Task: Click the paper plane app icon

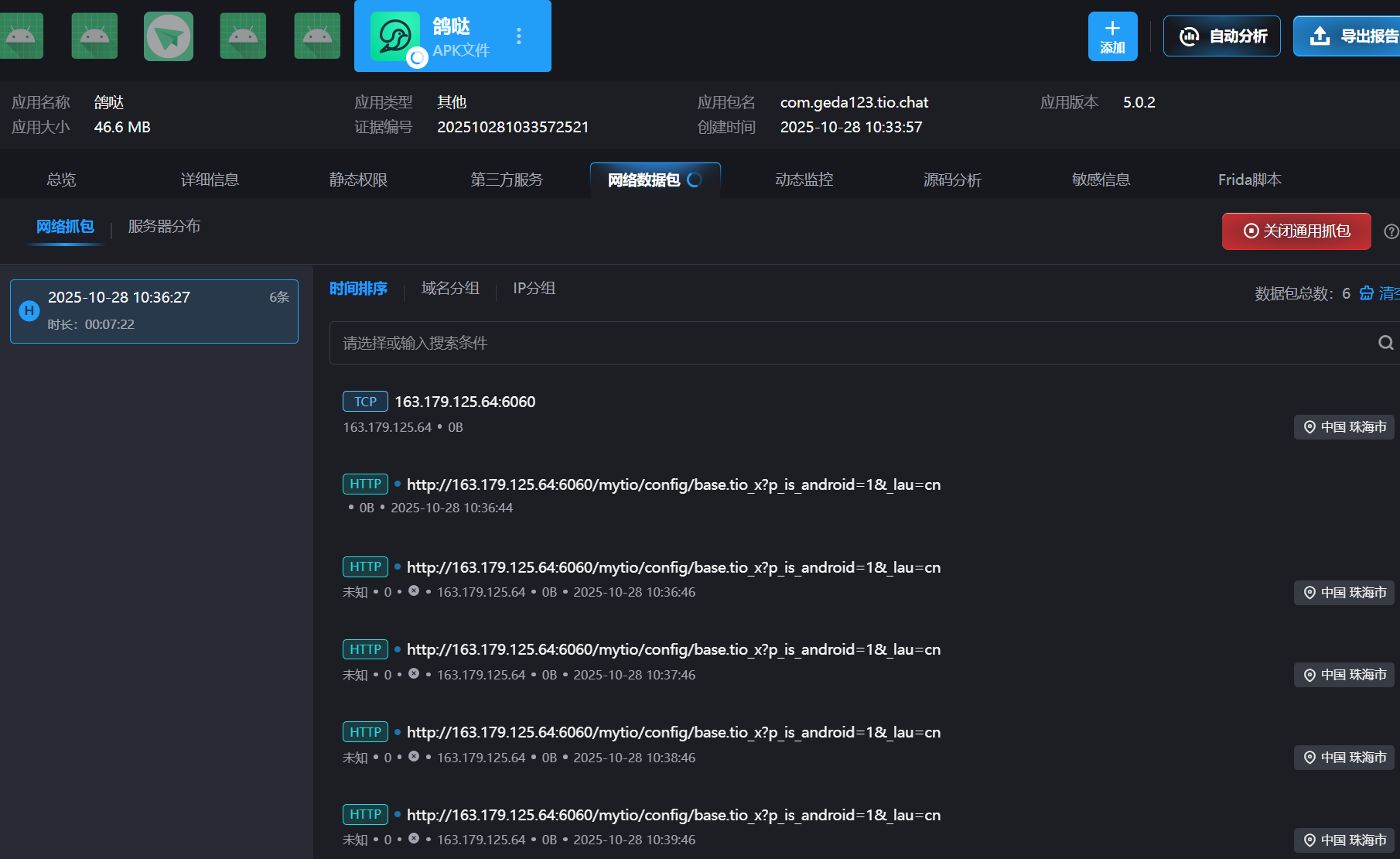Action: [169, 36]
